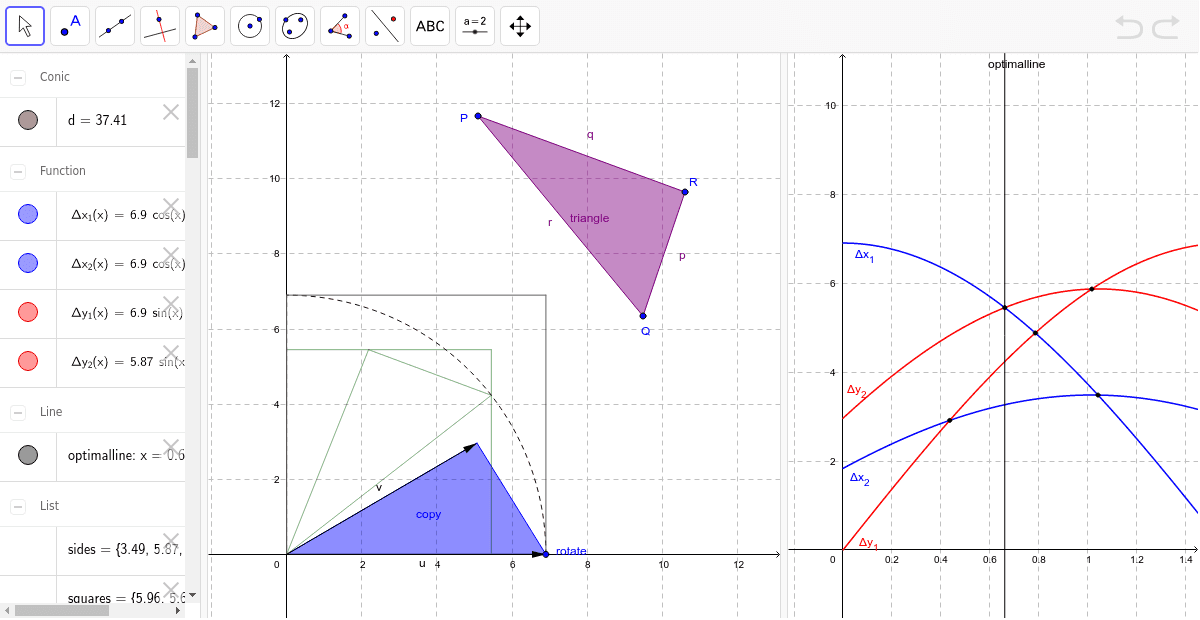Toggle visibility of conic d
Image resolution: width=1200 pixels, height=620 pixels.
tap(28, 121)
